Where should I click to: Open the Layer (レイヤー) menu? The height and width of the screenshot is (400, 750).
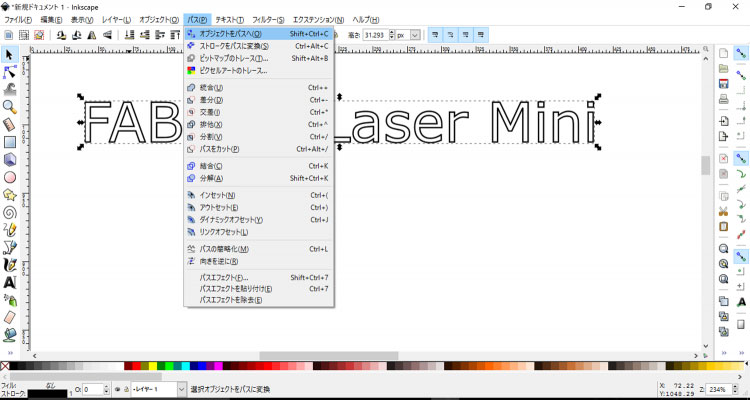pos(116,20)
